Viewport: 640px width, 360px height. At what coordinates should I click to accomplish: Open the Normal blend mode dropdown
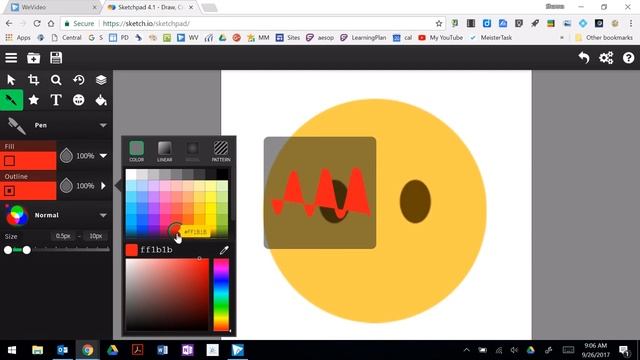pos(103,215)
